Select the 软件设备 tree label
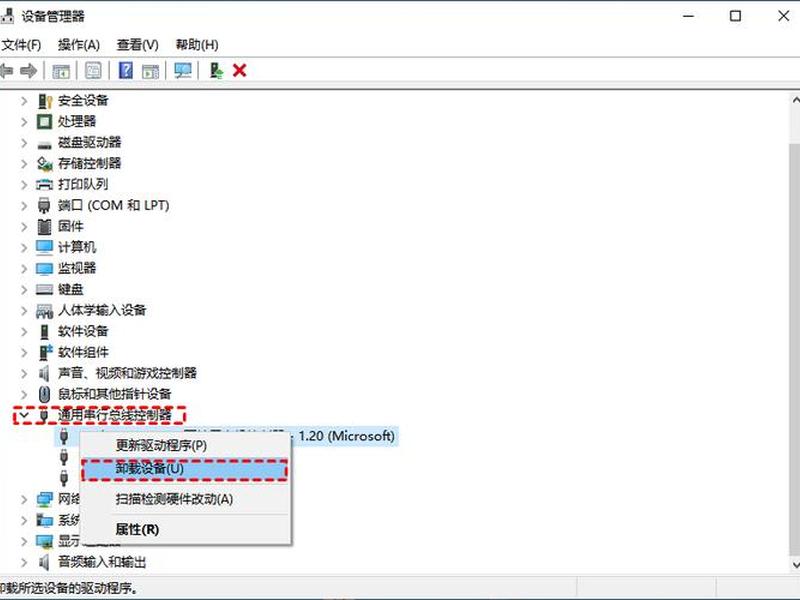This screenshot has width=800, height=600. click(x=83, y=332)
